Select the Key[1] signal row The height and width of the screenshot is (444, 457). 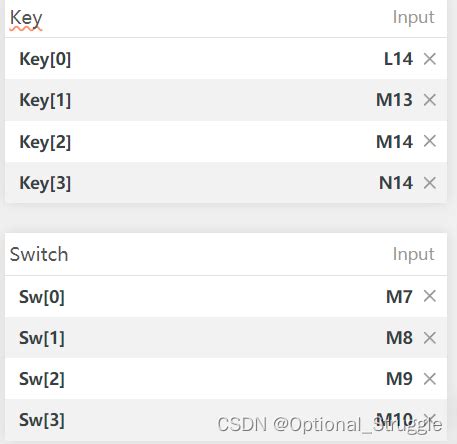pyautogui.click(x=226, y=100)
